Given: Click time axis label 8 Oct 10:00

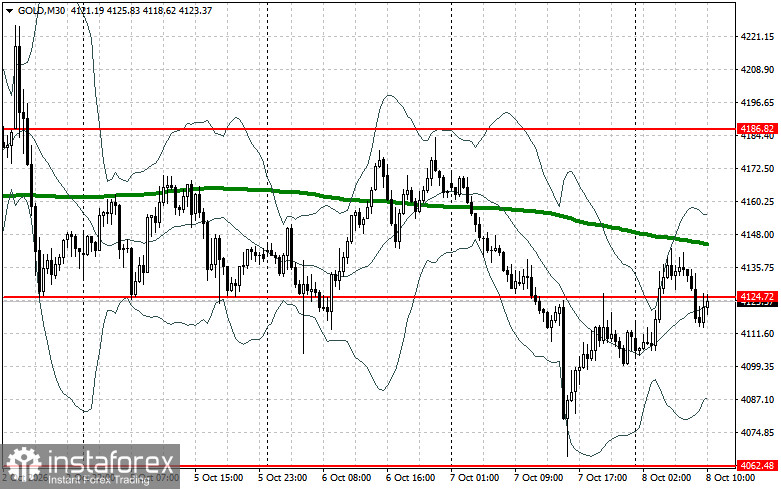Looking at the screenshot, I should click(x=730, y=478).
